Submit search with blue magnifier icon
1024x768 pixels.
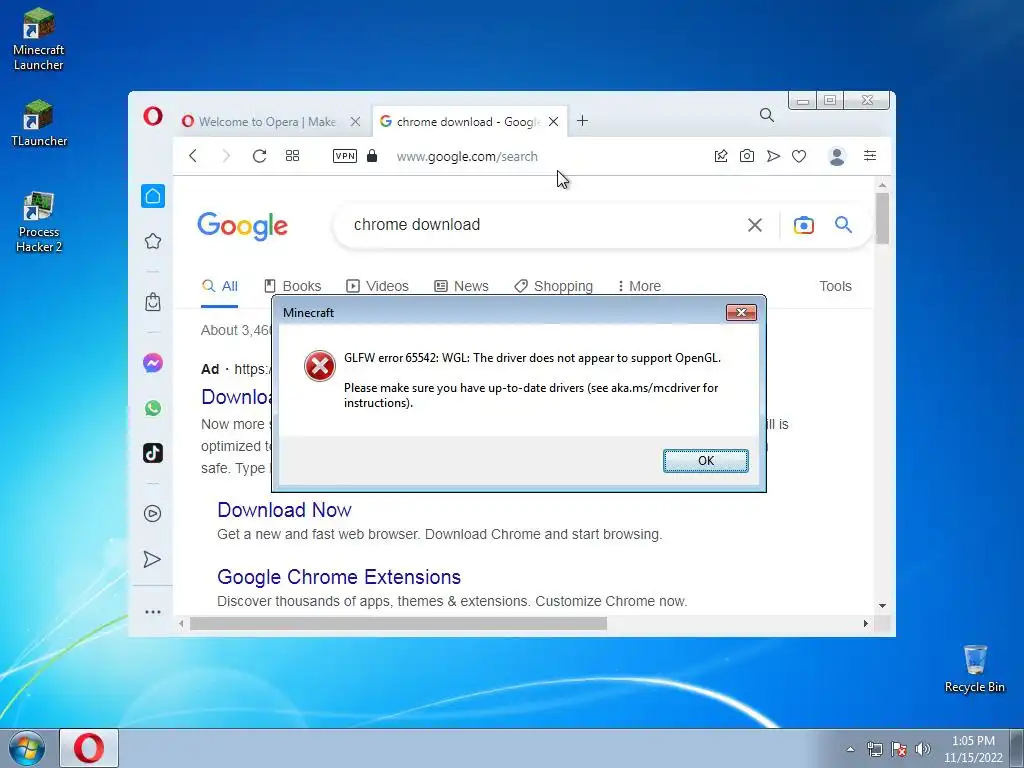point(843,225)
